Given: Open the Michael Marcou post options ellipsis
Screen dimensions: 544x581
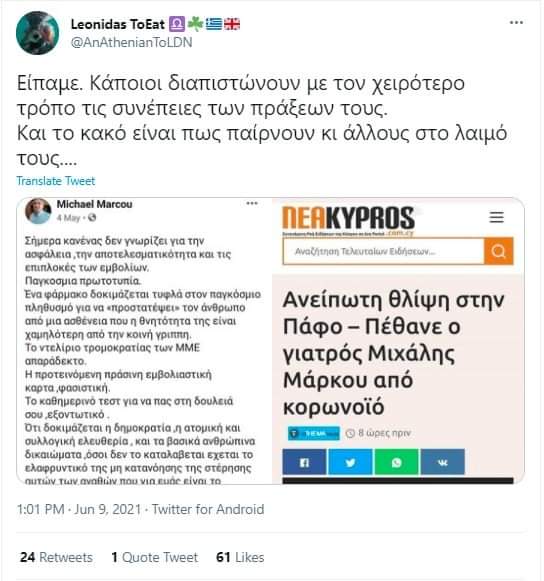Looking at the screenshot, I should [x=252, y=203].
